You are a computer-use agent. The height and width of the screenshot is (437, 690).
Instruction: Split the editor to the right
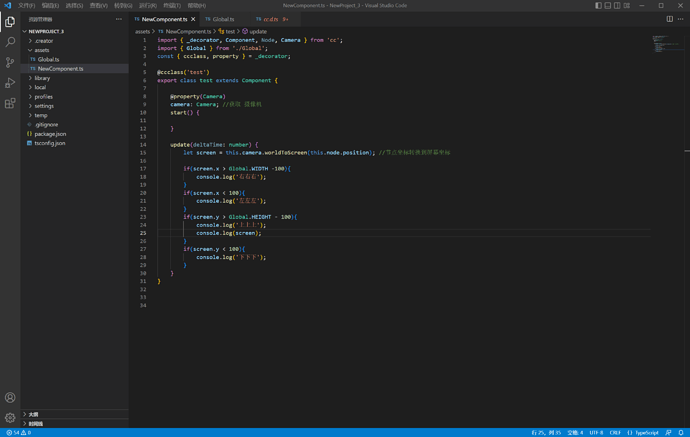pyautogui.click(x=670, y=19)
